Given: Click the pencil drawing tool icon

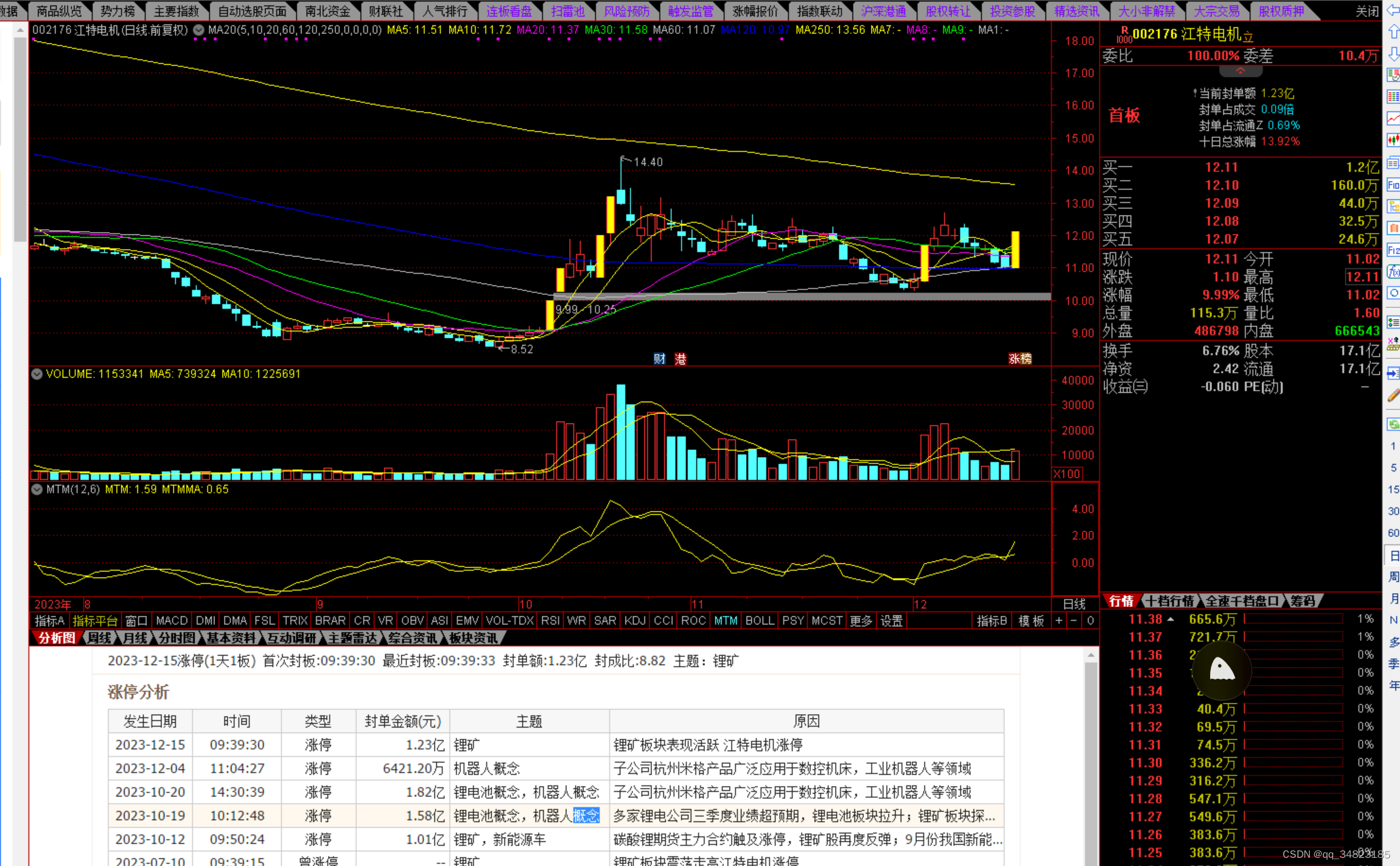Looking at the screenshot, I should 1393,396.
